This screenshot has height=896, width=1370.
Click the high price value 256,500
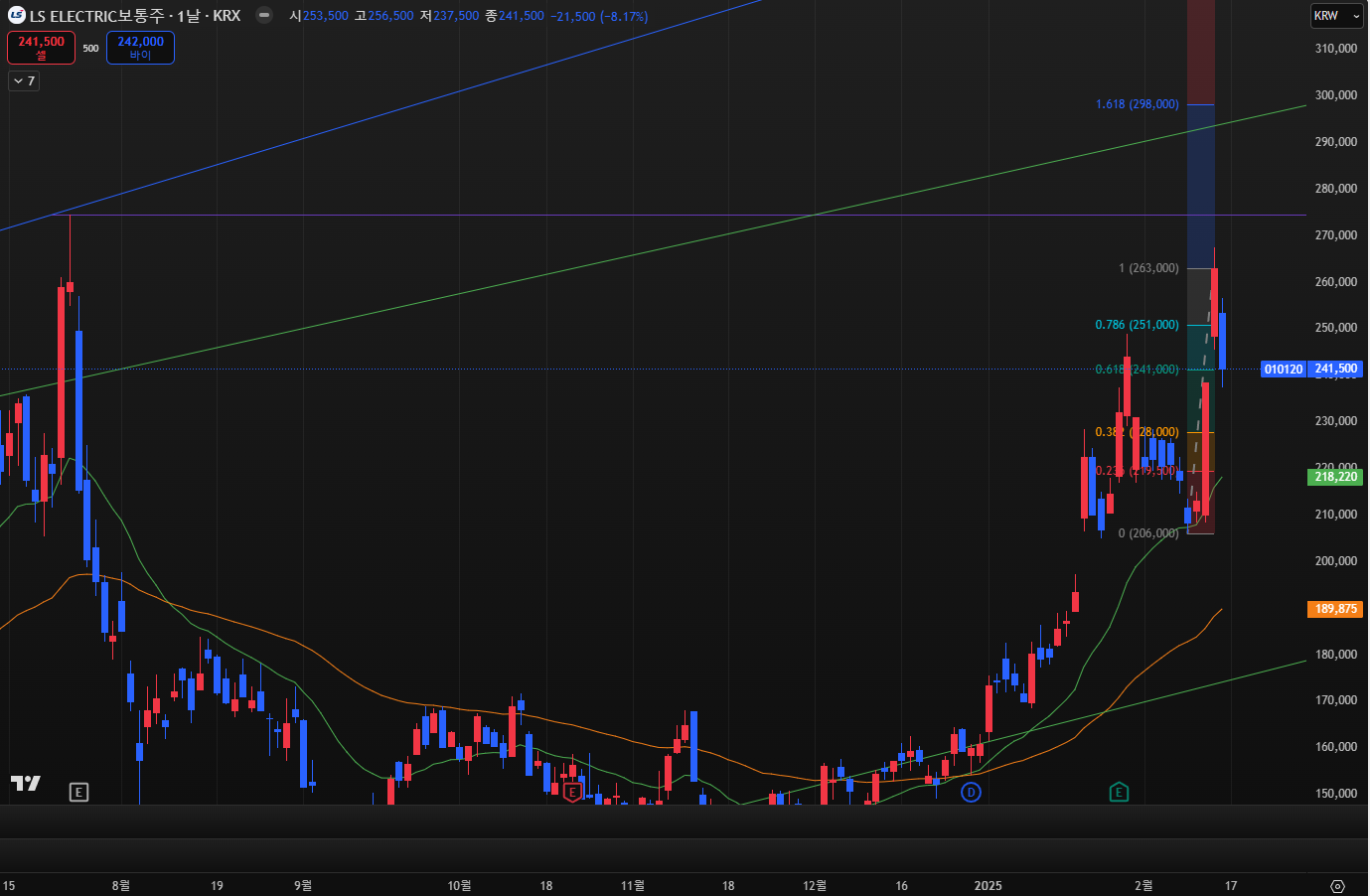click(390, 16)
